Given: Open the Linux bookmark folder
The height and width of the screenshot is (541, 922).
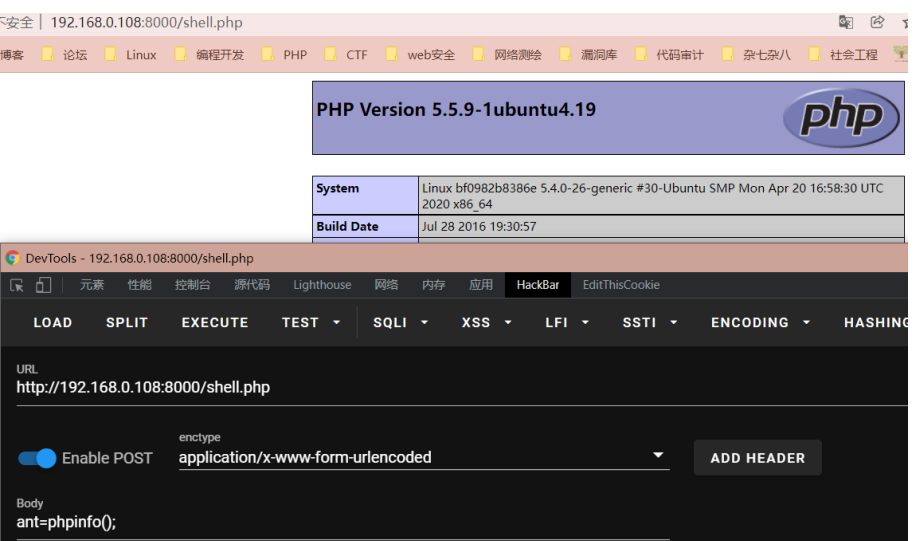Looking at the screenshot, I should [x=131, y=55].
